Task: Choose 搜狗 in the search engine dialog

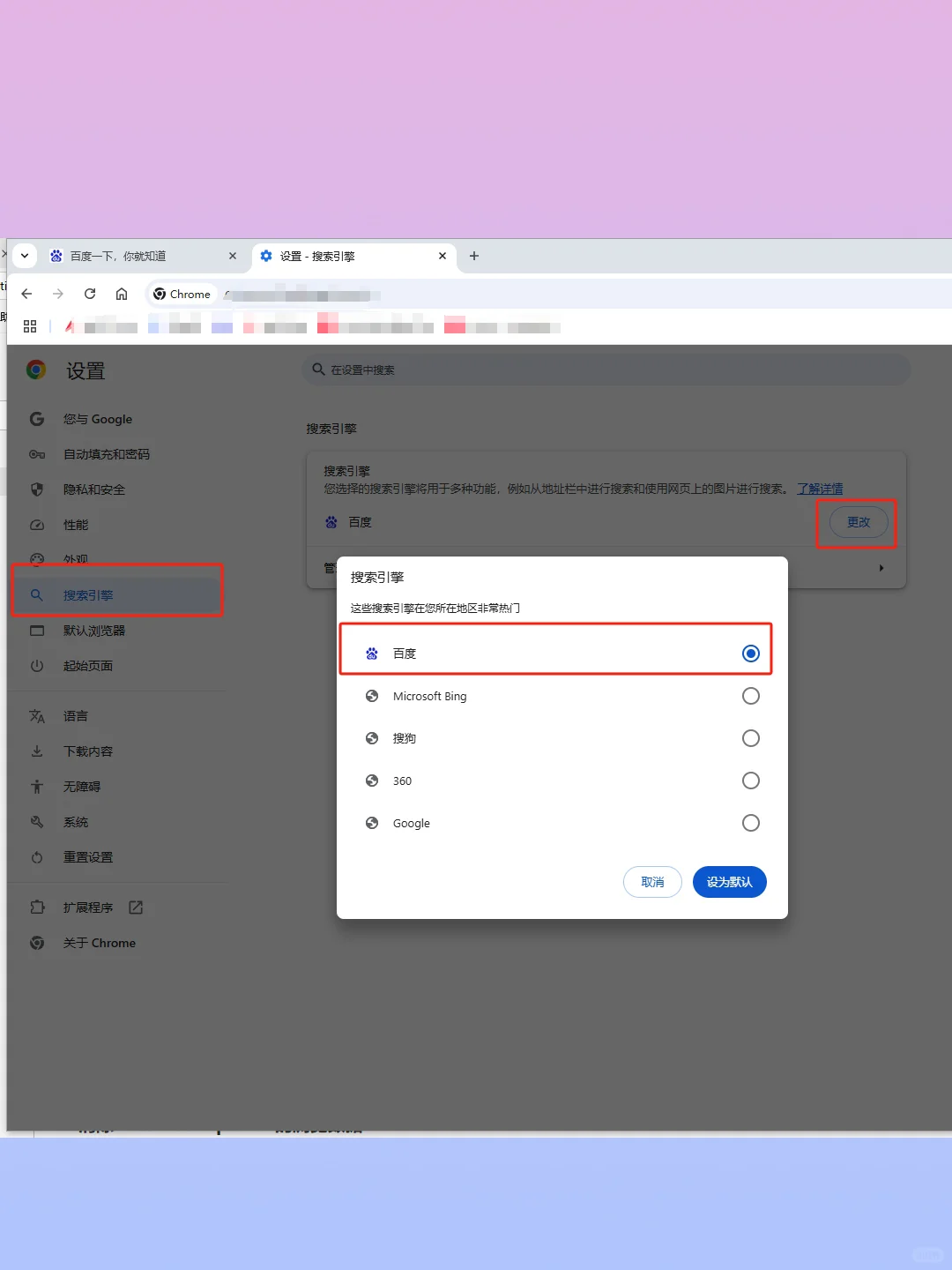Action: point(750,738)
